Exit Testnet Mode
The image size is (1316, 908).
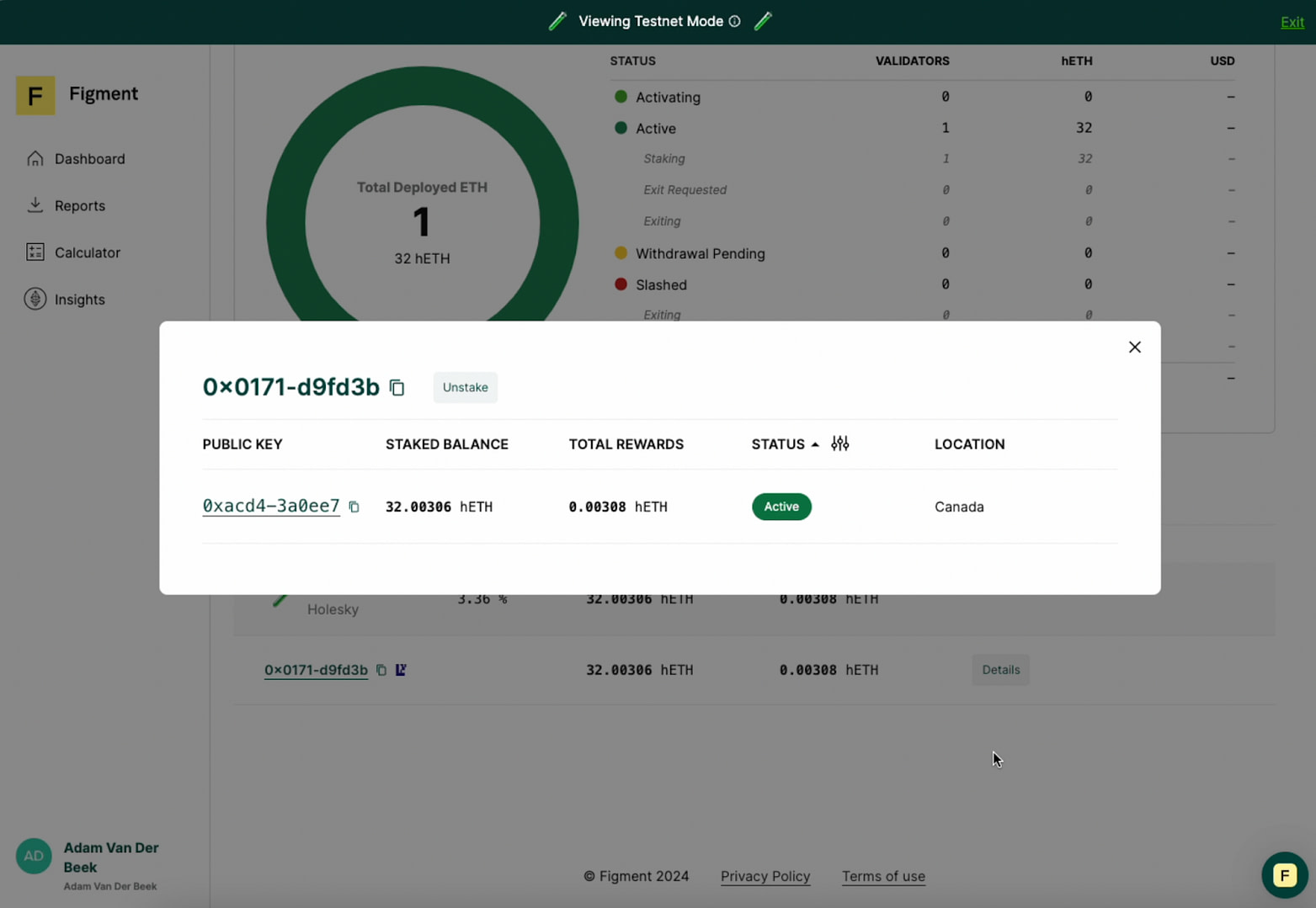click(x=1291, y=22)
